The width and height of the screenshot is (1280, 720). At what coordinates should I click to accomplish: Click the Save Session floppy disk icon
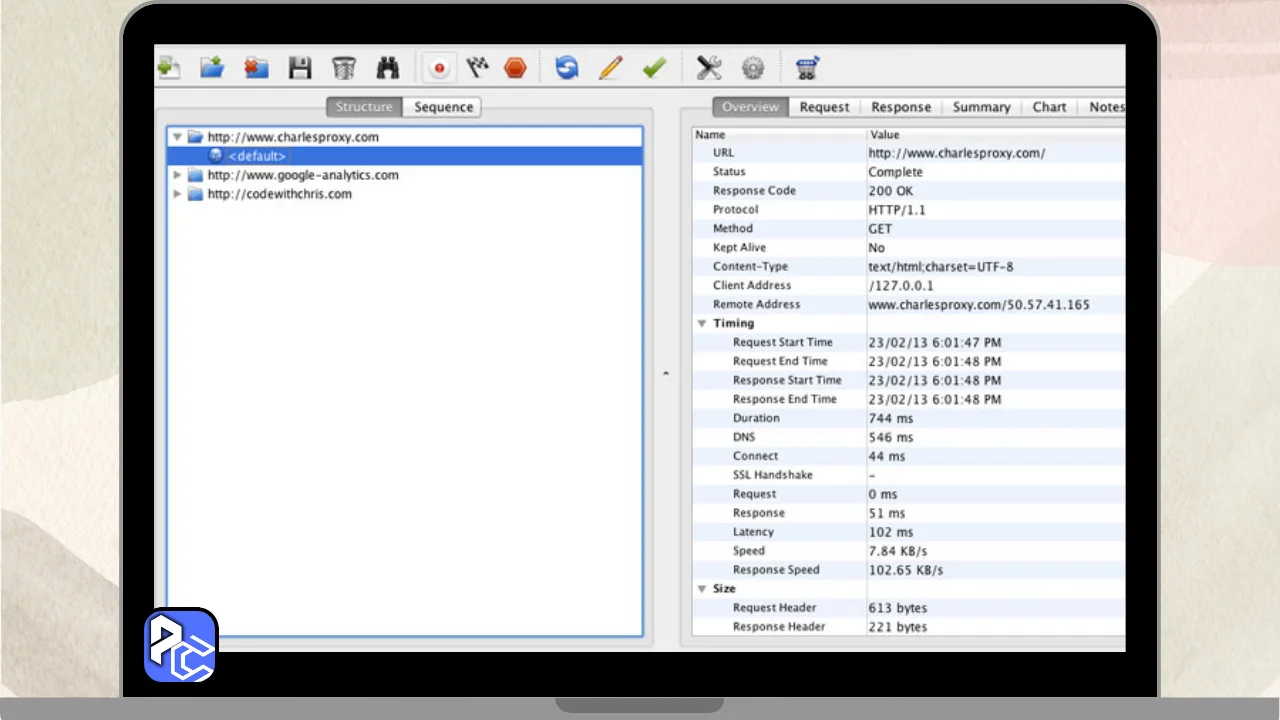[299, 68]
